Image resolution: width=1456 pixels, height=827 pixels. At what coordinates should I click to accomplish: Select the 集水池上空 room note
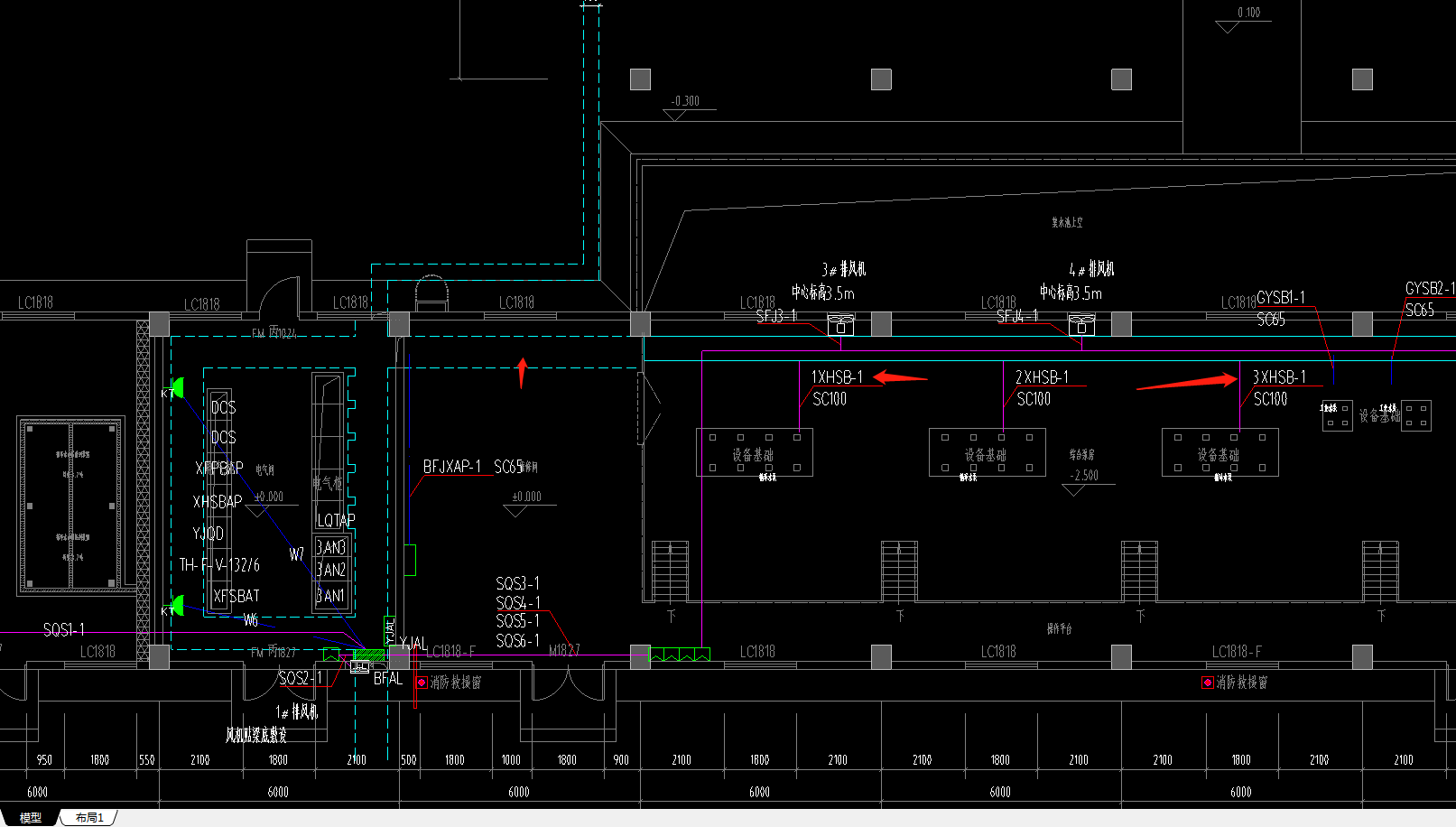pos(1067,222)
